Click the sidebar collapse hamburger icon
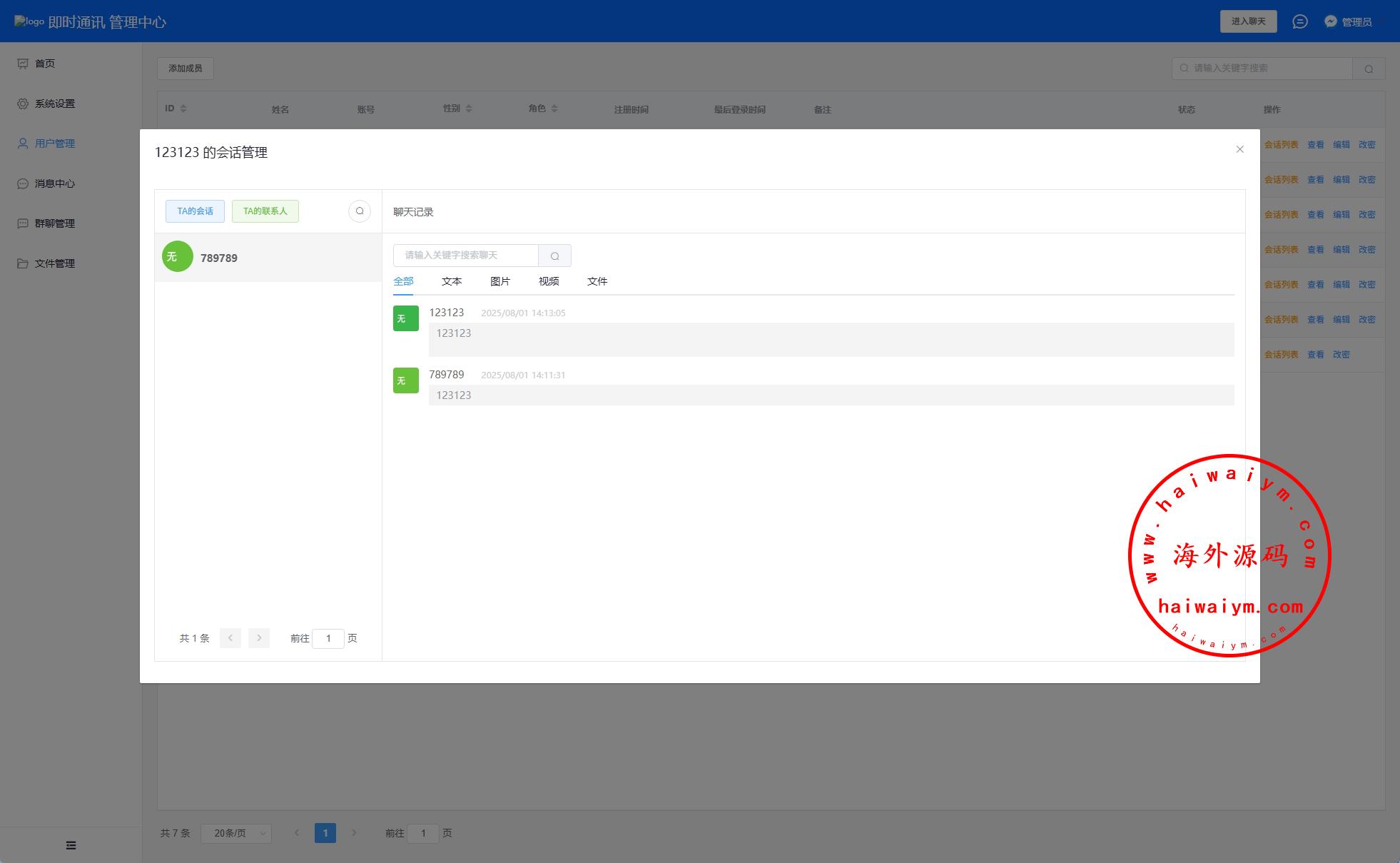The height and width of the screenshot is (863, 1400). pyautogui.click(x=71, y=845)
